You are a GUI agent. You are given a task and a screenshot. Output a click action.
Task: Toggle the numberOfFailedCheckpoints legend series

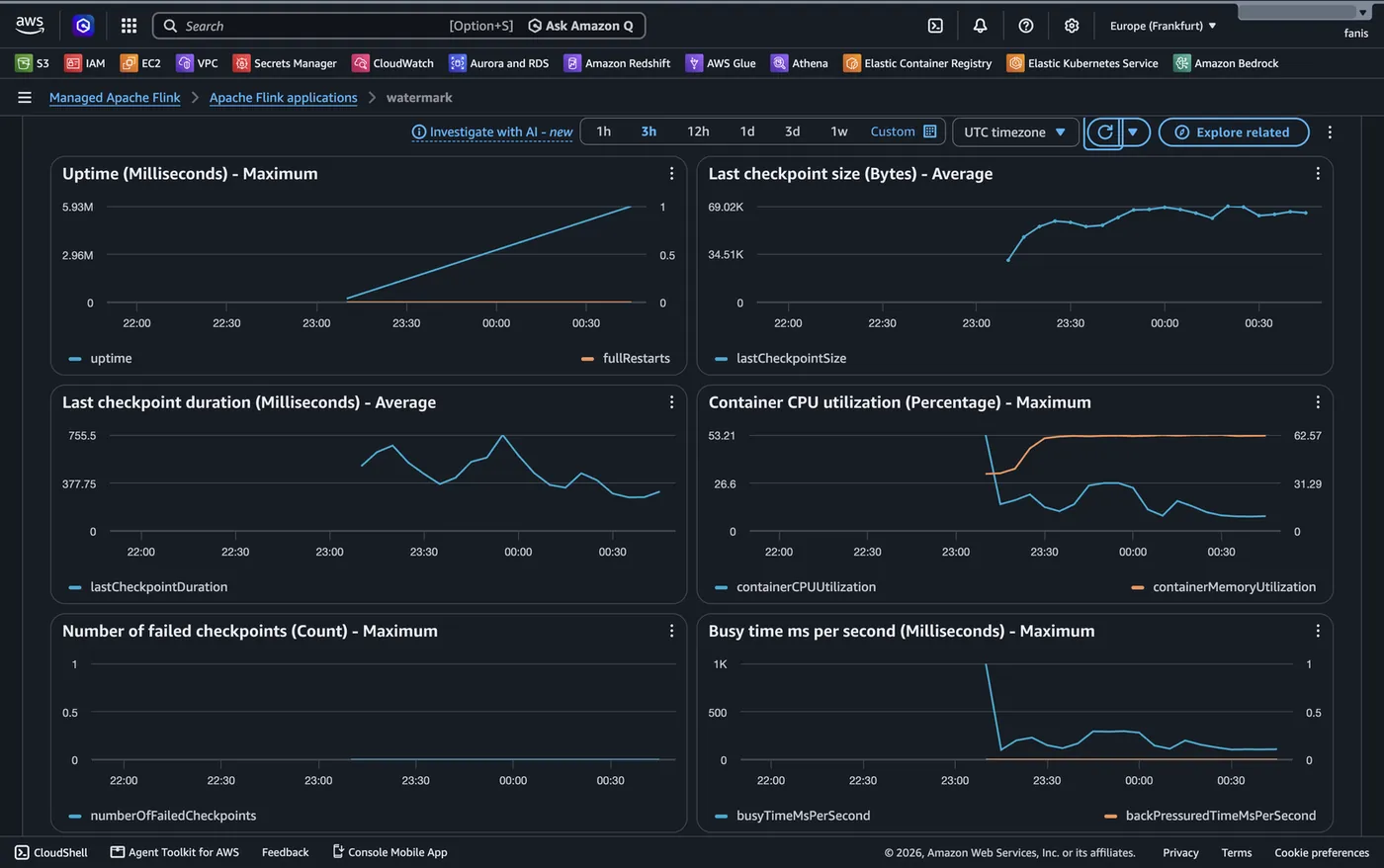[x=162, y=816]
